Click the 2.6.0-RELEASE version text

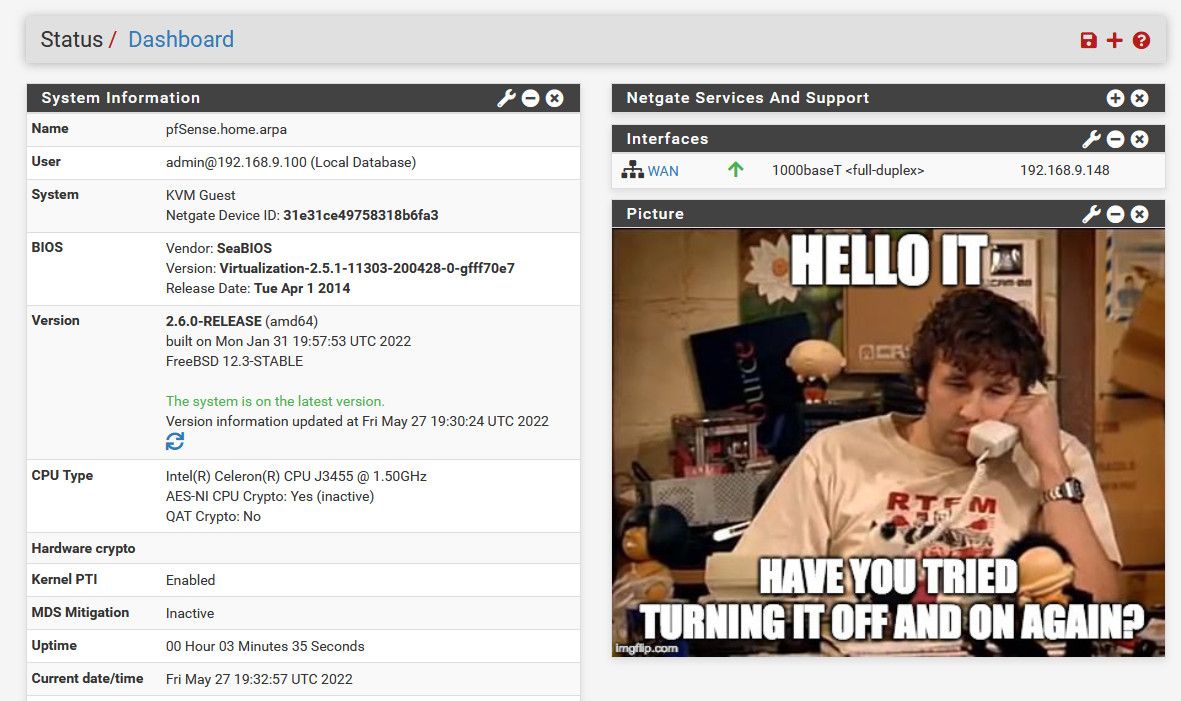[x=214, y=321]
